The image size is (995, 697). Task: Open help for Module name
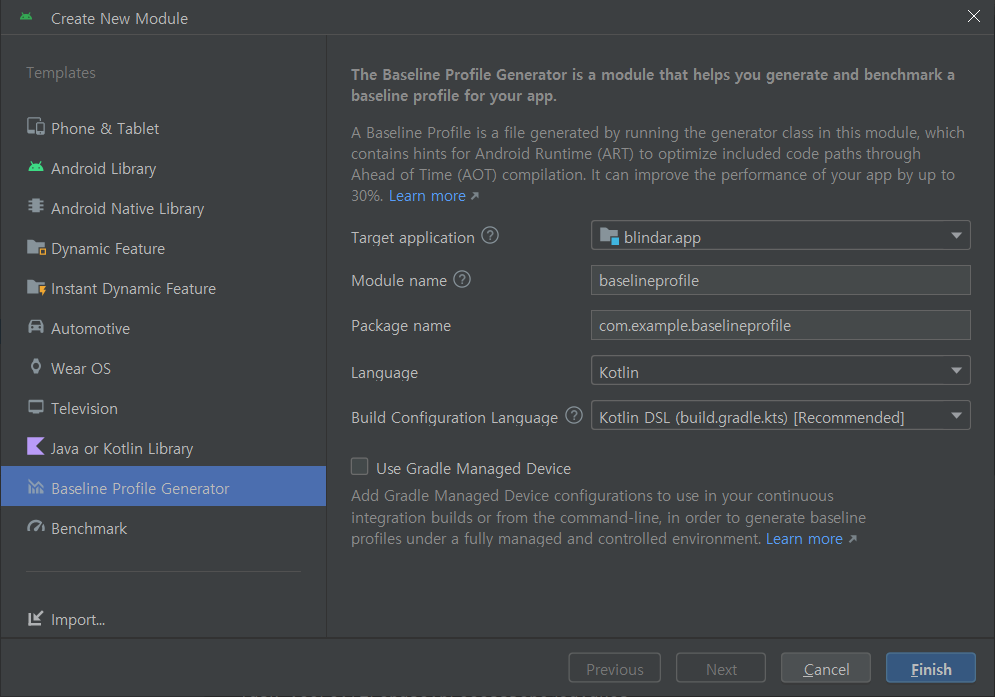pos(462,279)
